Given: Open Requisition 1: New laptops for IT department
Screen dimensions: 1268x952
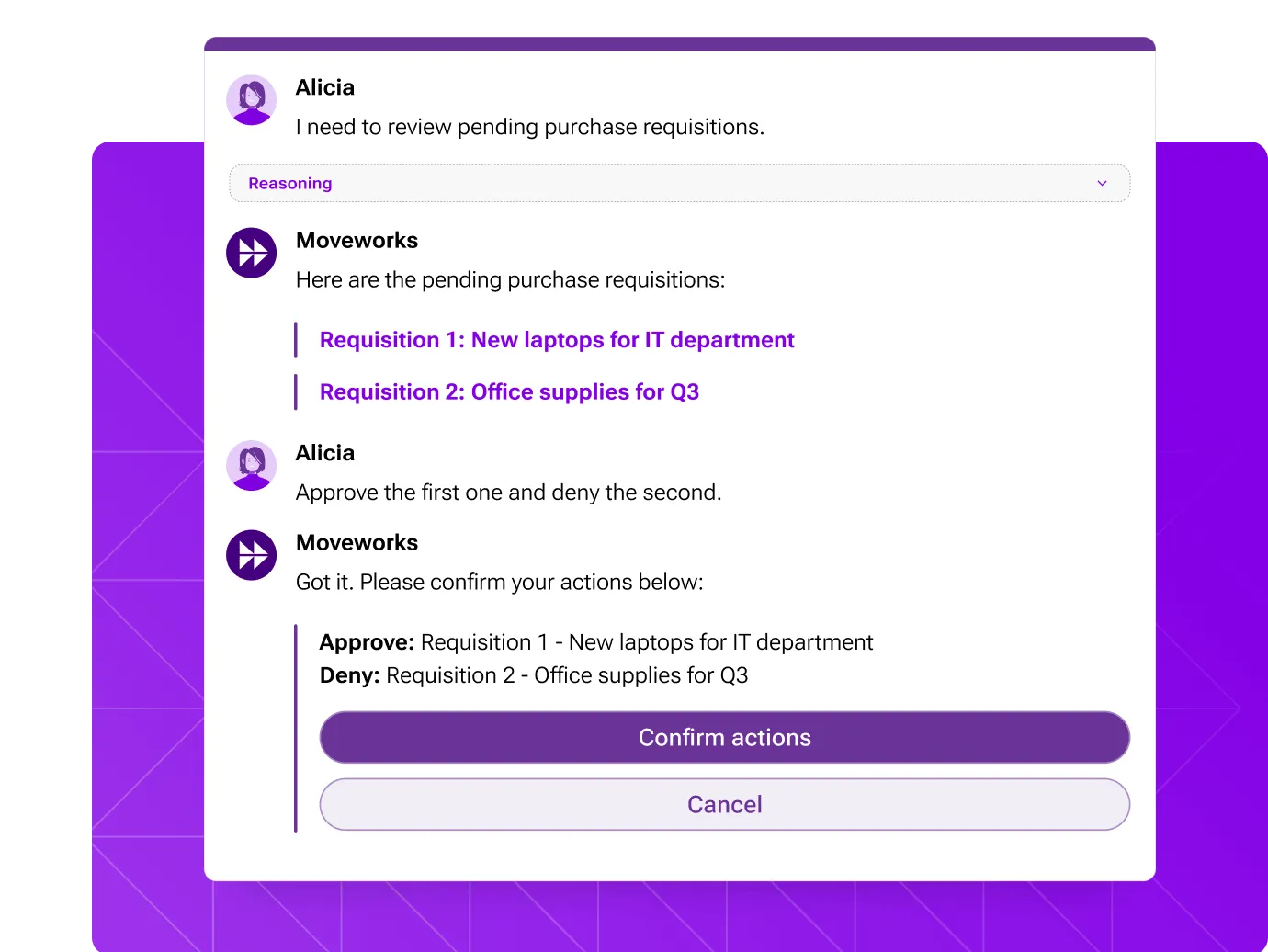Looking at the screenshot, I should pyautogui.click(x=557, y=340).
